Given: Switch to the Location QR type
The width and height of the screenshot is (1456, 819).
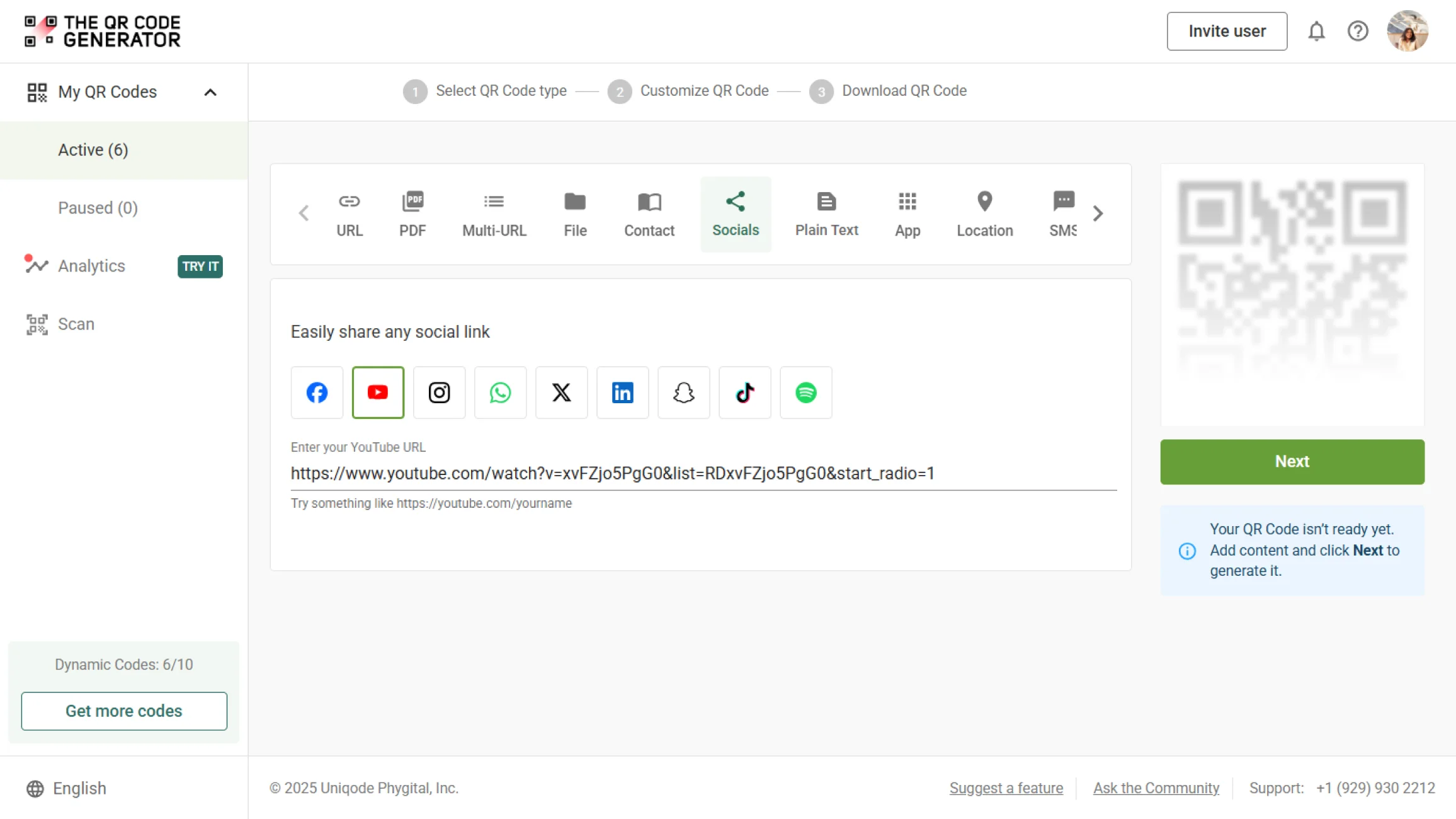Looking at the screenshot, I should click(x=984, y=214).
